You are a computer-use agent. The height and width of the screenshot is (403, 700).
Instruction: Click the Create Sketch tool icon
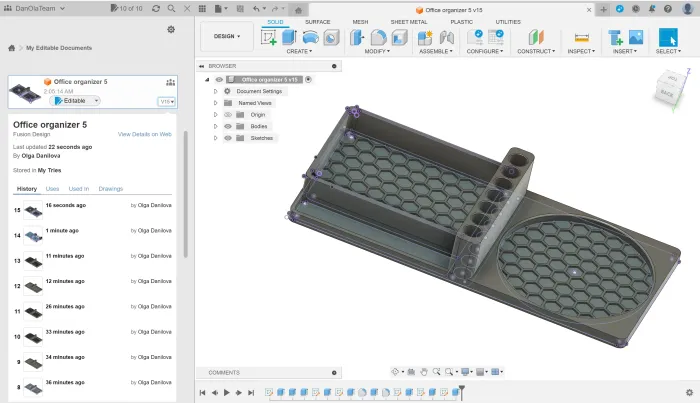pyautogui.click(x=268, y=37)
